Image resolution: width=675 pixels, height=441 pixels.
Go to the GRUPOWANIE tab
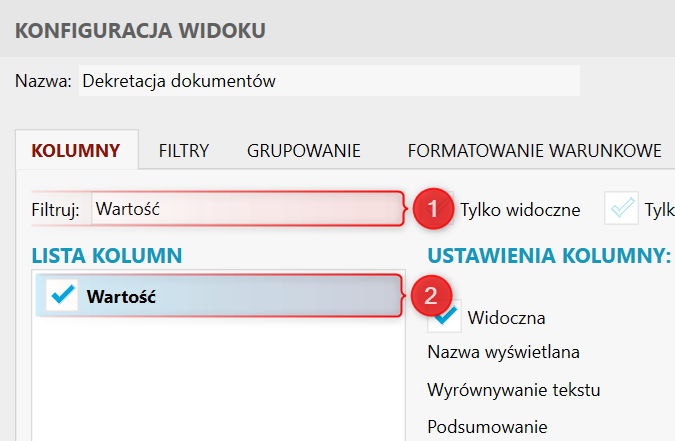click(x=304, y=151)
